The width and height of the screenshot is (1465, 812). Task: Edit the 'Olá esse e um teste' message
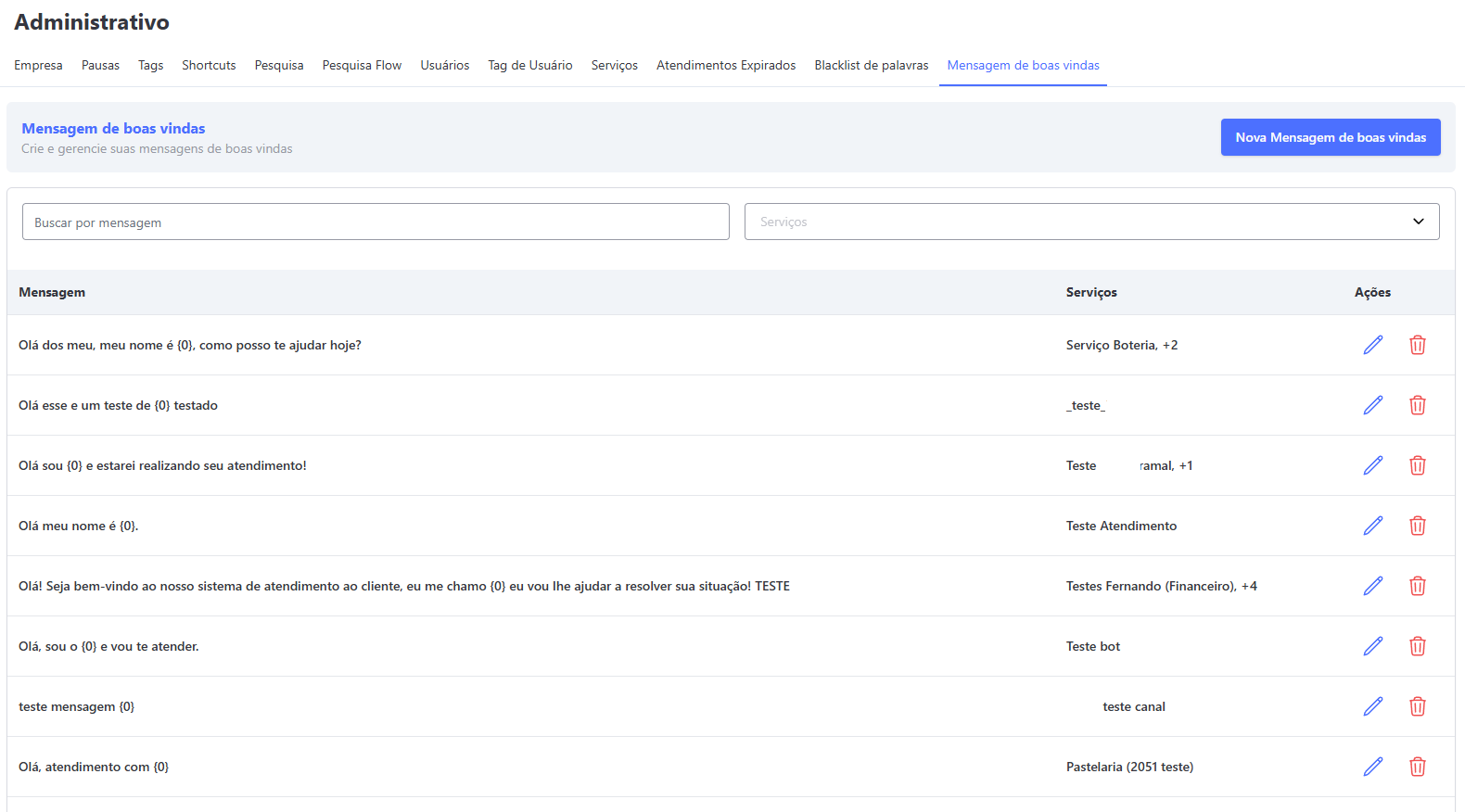[x=1373, y=405]
